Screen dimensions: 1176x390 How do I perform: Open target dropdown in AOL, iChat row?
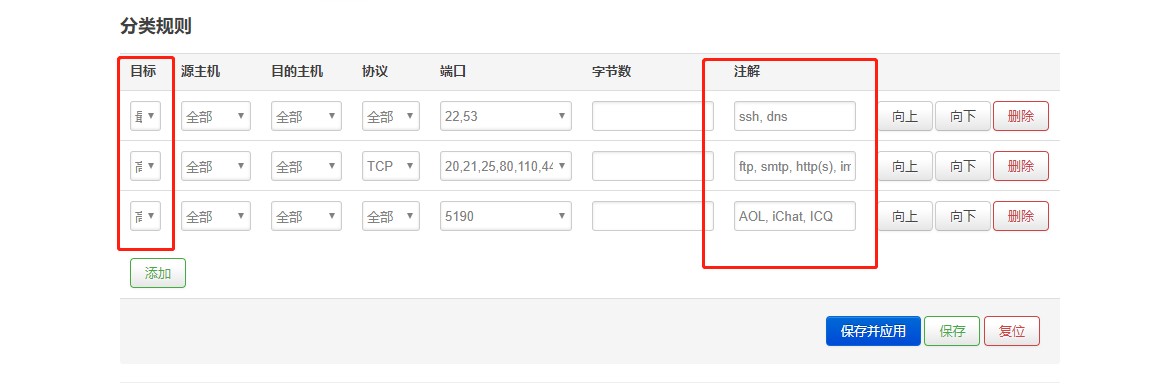click(146, 216)
